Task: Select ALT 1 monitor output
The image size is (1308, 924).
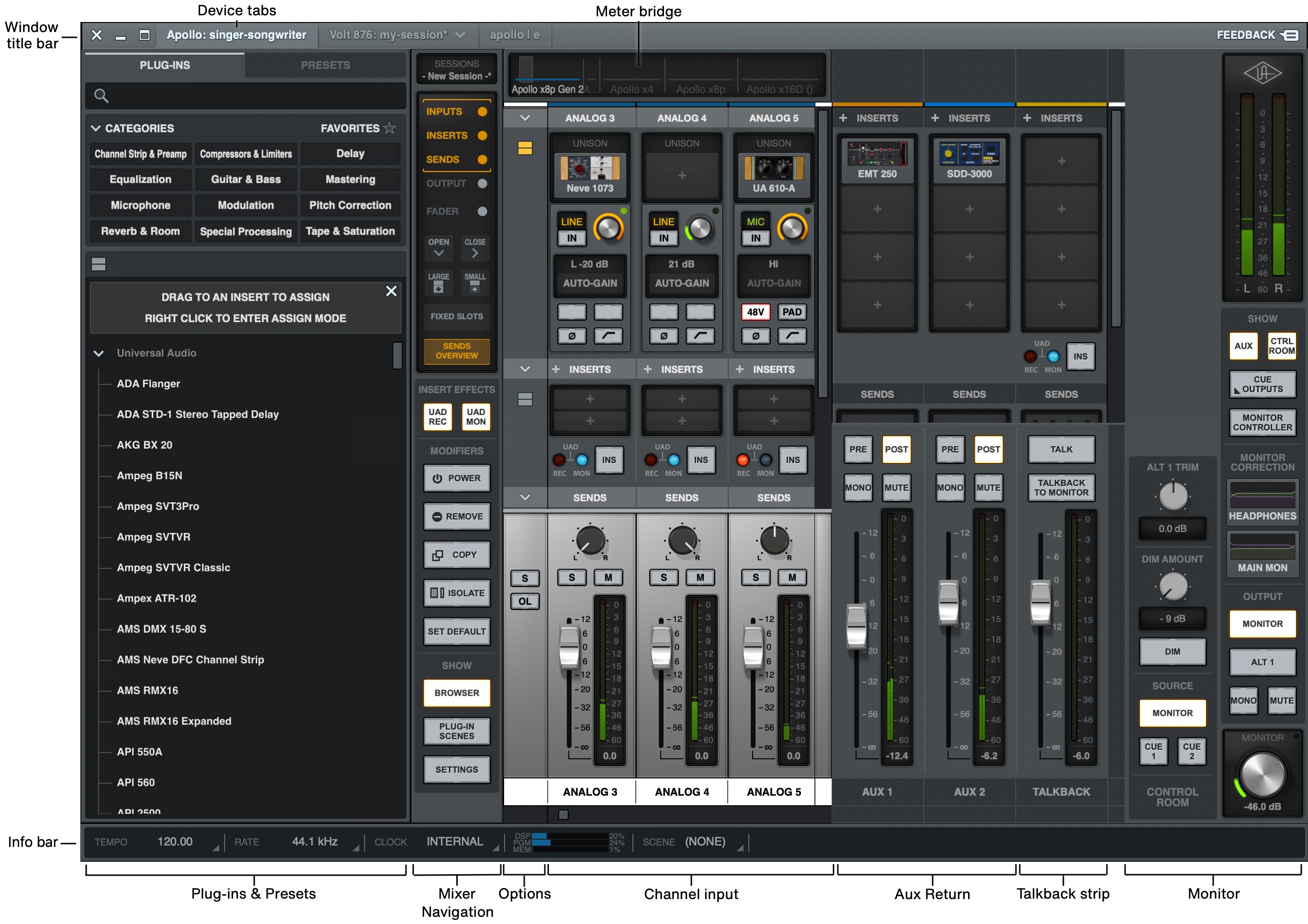Action: point(1263,662)
